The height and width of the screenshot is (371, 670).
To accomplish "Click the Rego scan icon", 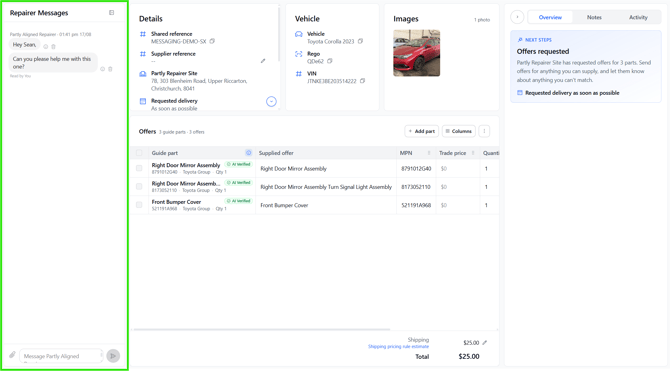I will [x=299, y=54].
